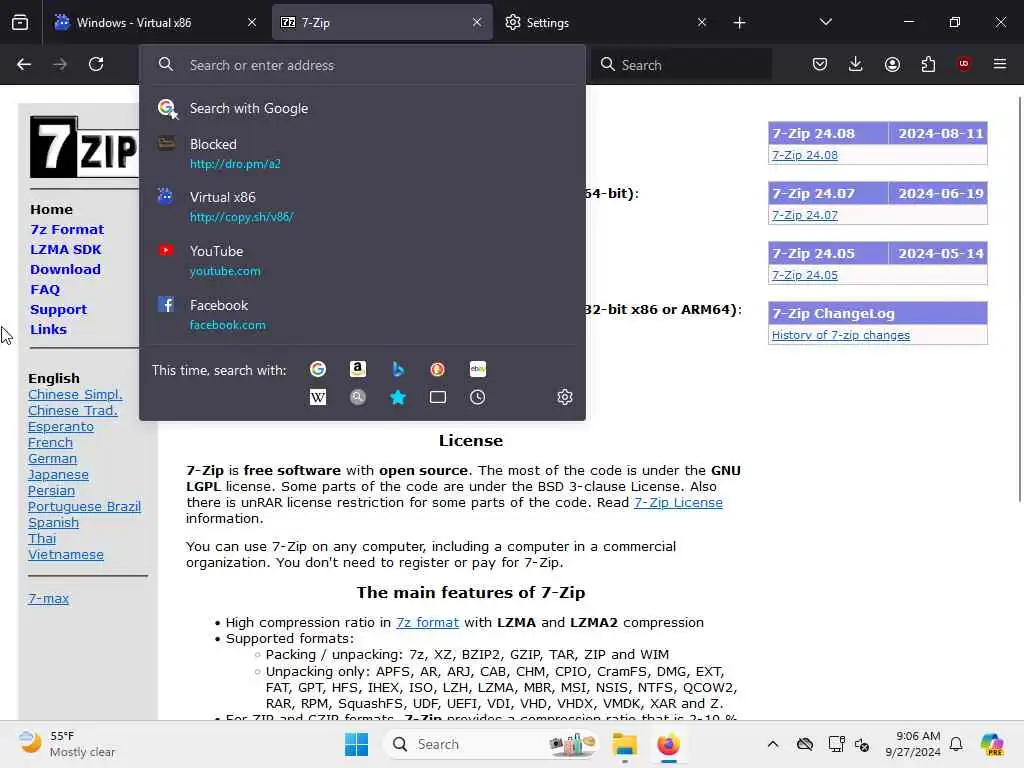
Task: Choose Search with Google suggestion
Action: [362, 108]
